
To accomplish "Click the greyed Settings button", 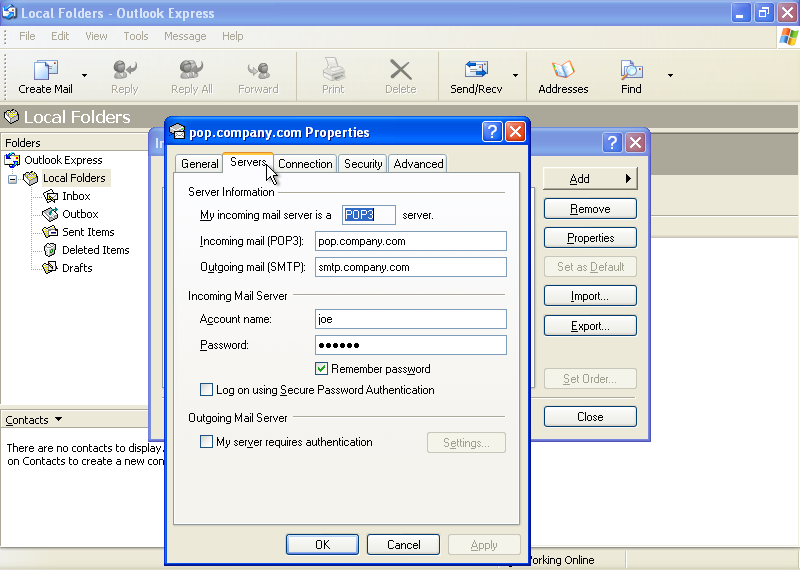I will 466,442.
